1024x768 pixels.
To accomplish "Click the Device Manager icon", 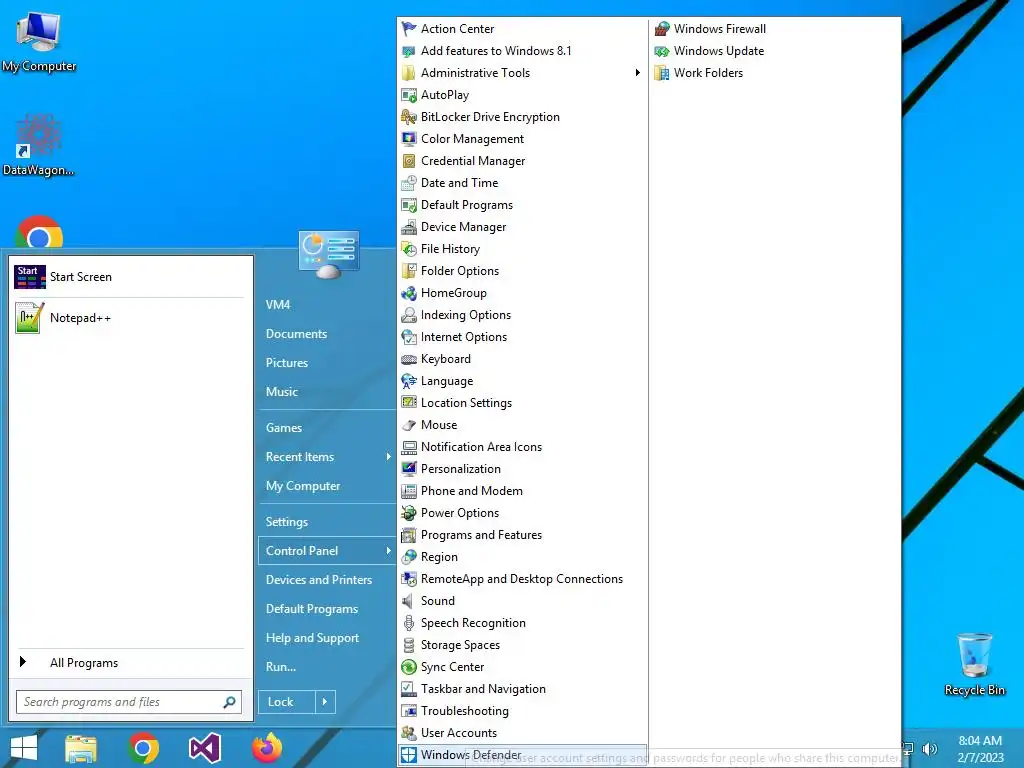I will tap(409, 227).
